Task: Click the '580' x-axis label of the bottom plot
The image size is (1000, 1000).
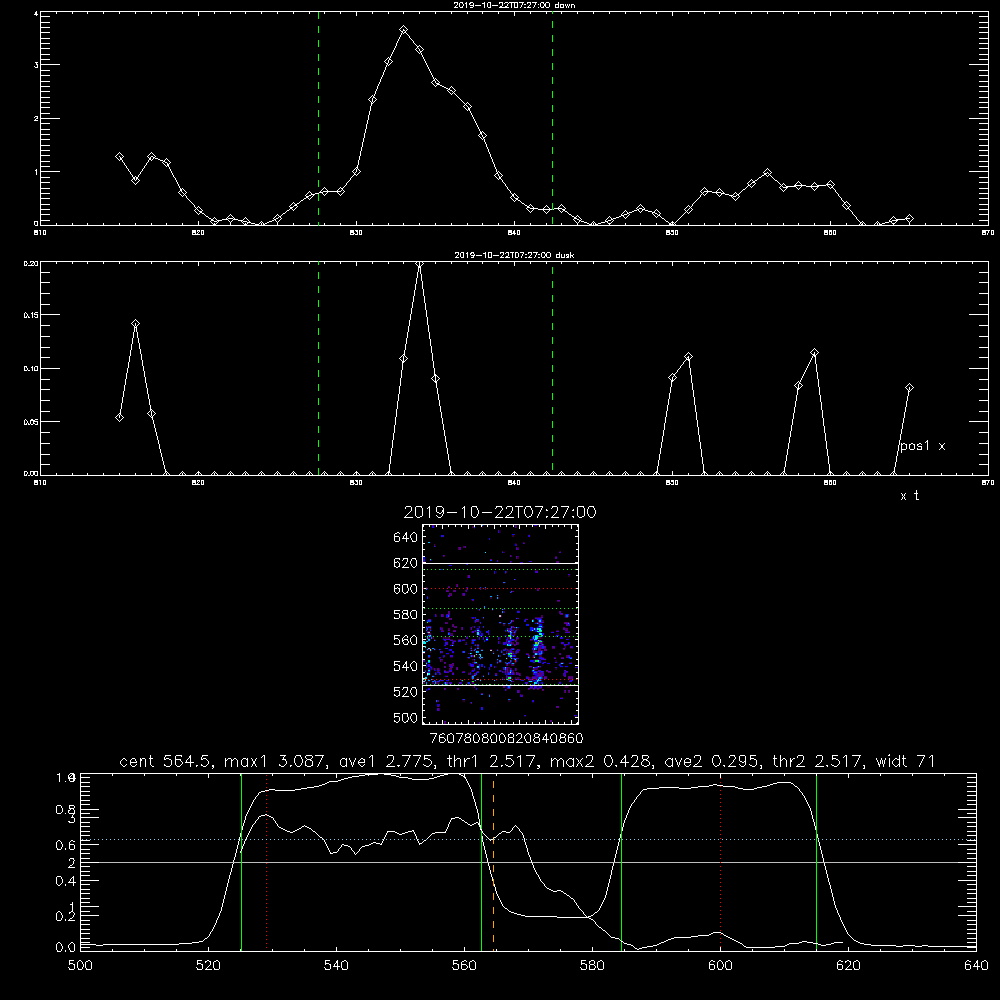Action: point(592,966)
